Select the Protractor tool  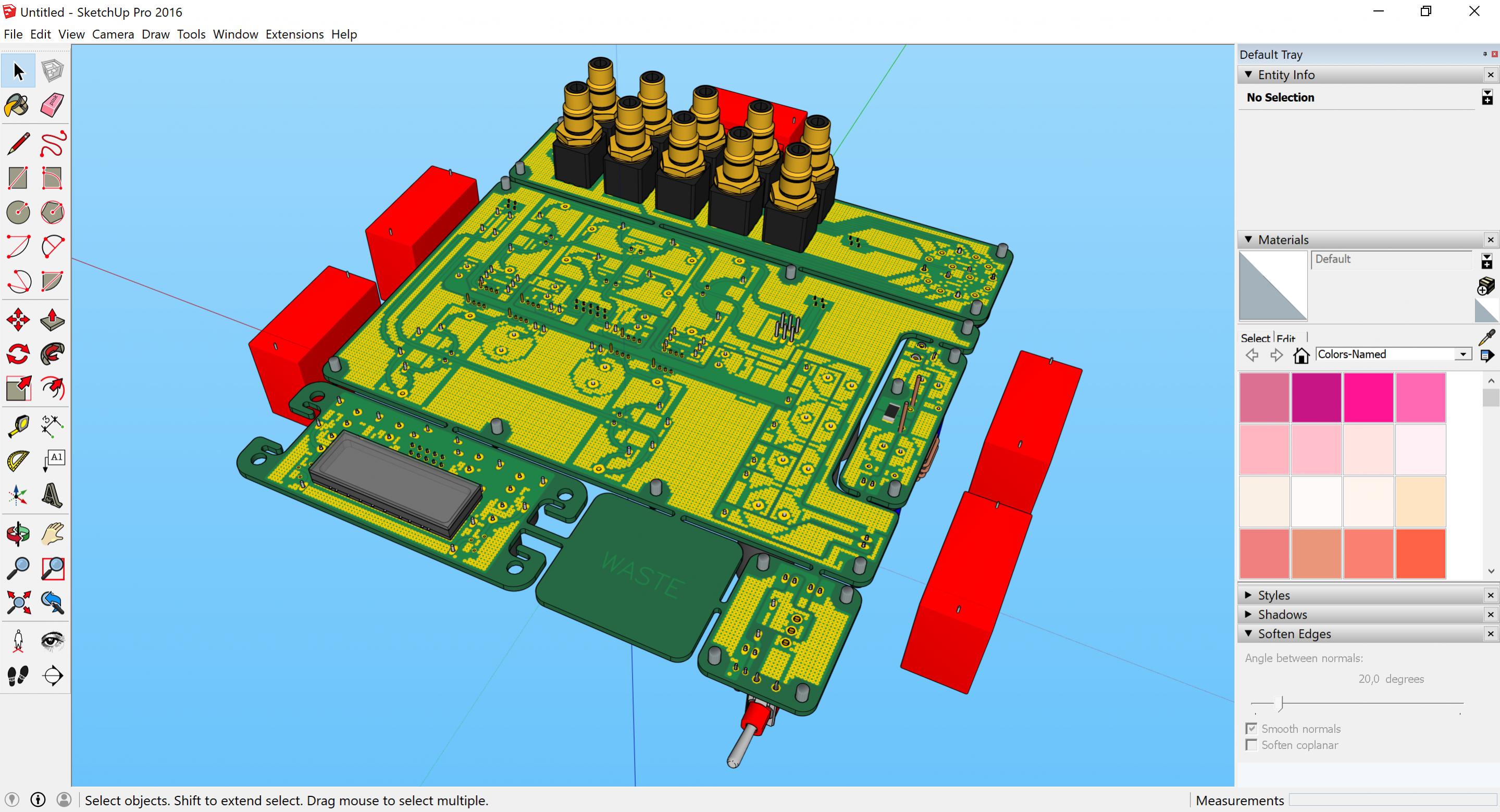(x=18, y=461)
